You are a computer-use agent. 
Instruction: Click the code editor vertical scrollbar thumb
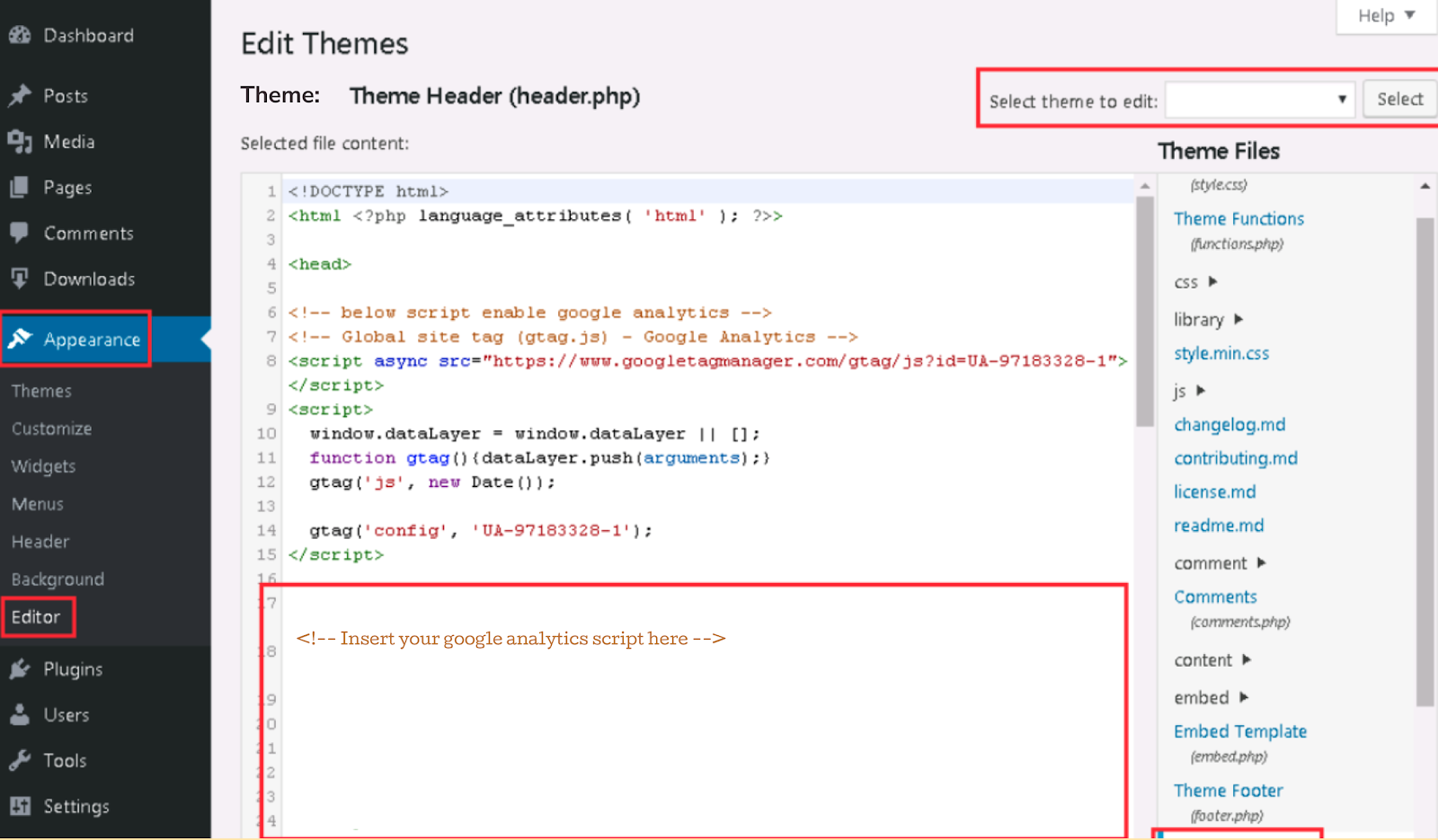click(x=1144, y=313)
